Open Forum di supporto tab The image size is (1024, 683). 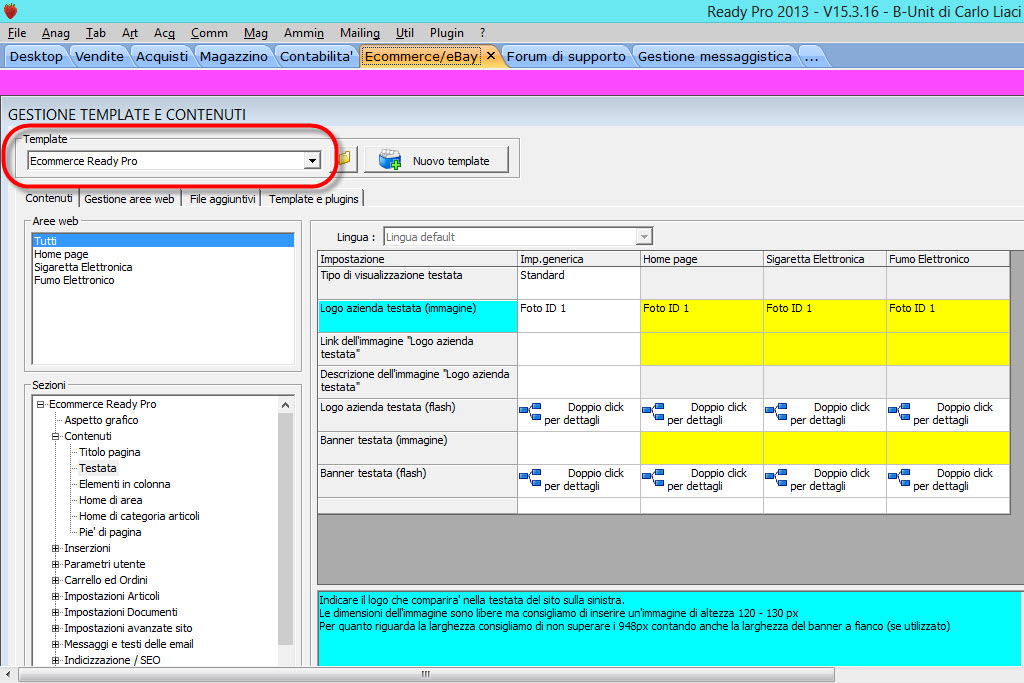click(x=566, y=57)
